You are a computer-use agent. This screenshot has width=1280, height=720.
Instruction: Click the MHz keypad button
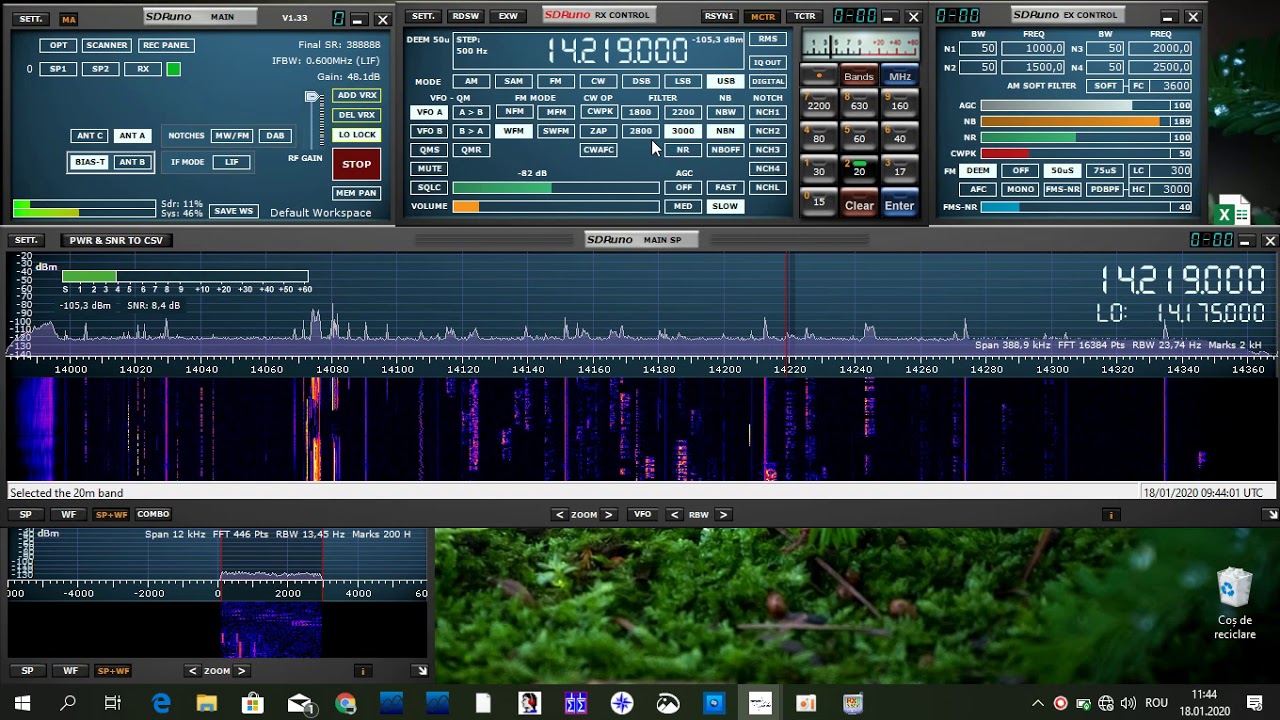(x=900, y=77)
